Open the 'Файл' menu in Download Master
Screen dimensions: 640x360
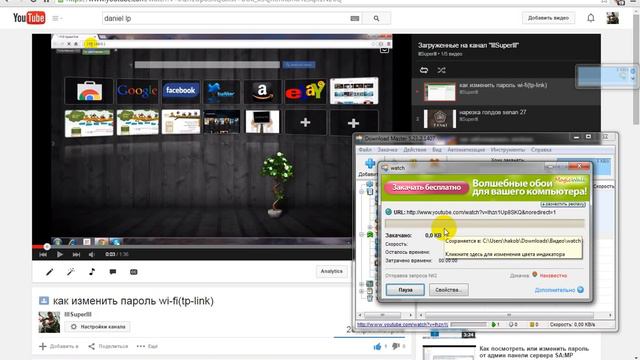point(365,150)
